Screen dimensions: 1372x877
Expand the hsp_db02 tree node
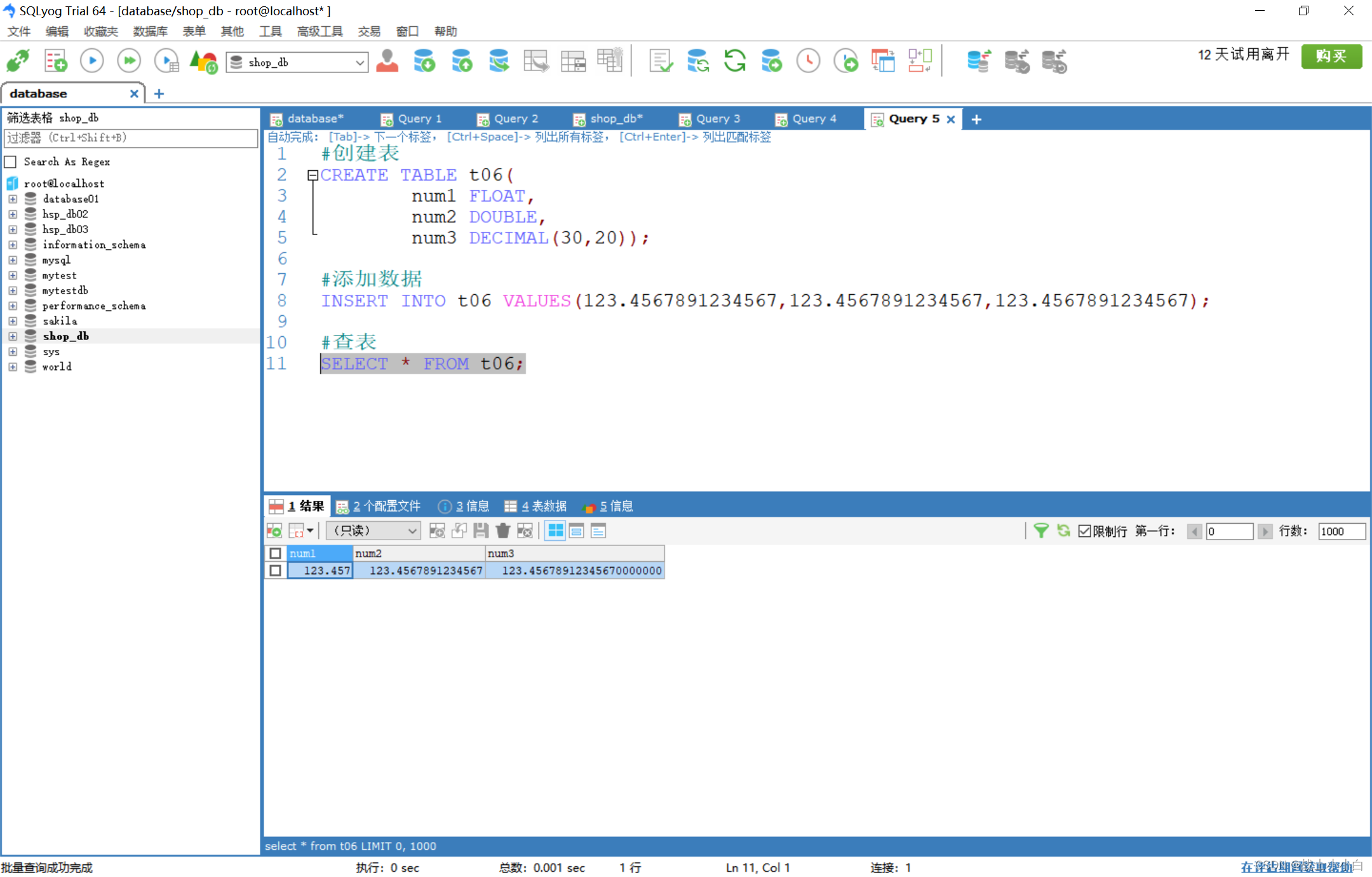pyautogui.click(x=13, y=214)
